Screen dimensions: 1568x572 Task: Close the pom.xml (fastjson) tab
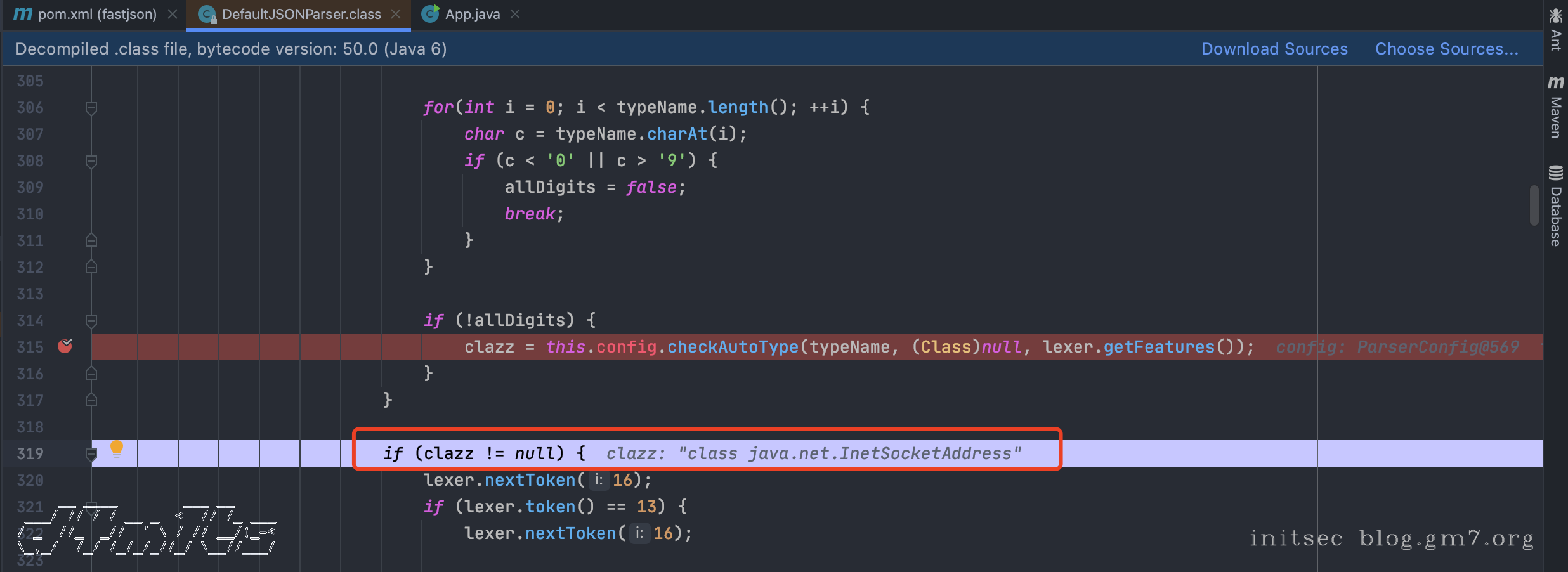(173, 14)
